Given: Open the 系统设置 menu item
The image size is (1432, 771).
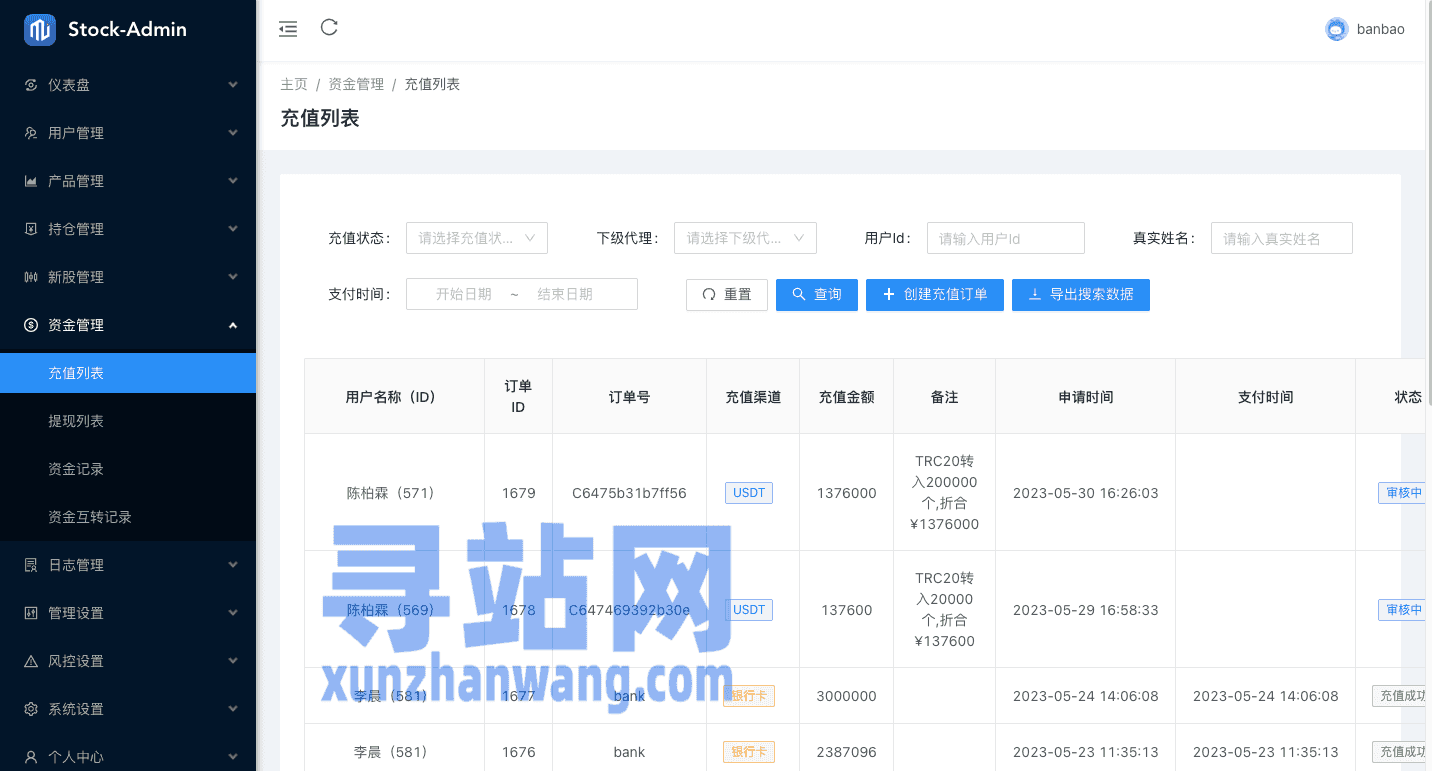Looking at the screenshot, I should [x=128, y=709].
